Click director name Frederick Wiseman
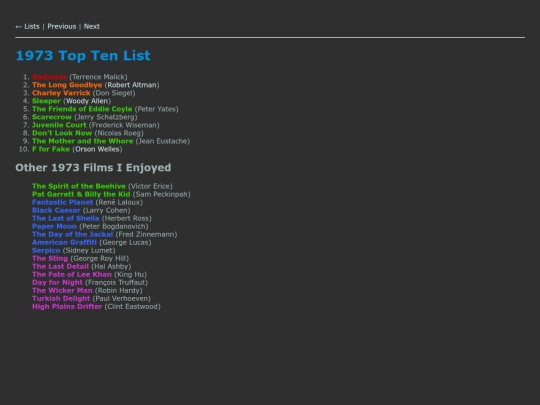This screenshot has height=405, width=540. point(124,125)
